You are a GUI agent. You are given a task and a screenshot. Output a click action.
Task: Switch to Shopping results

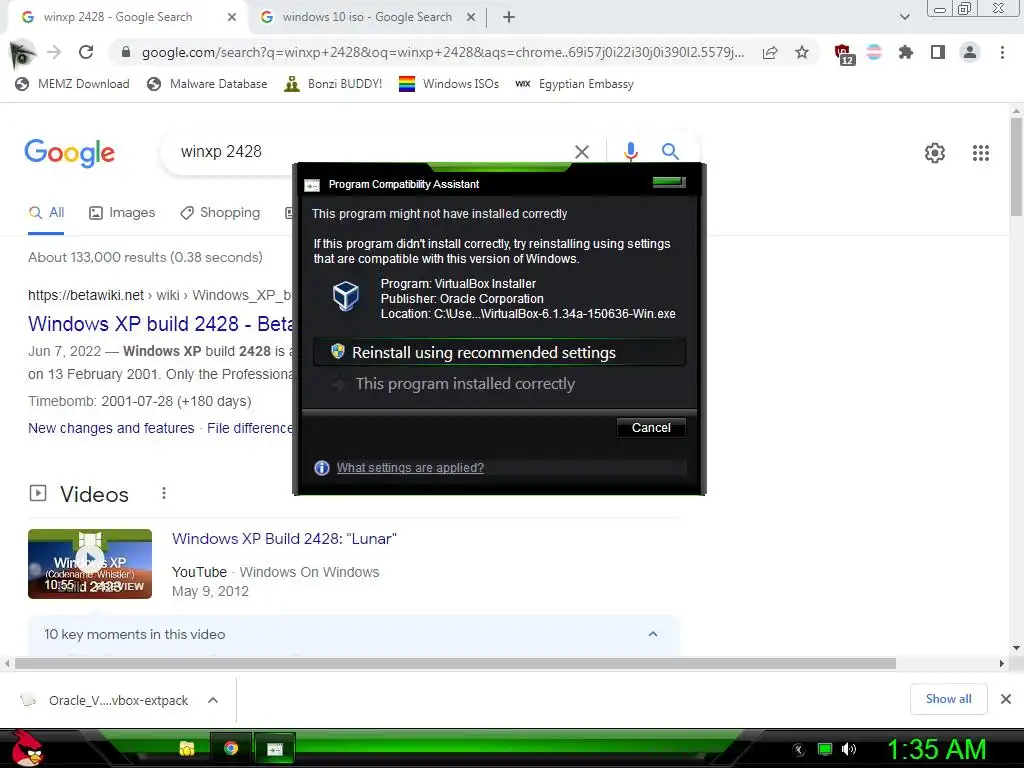point(220,213)
